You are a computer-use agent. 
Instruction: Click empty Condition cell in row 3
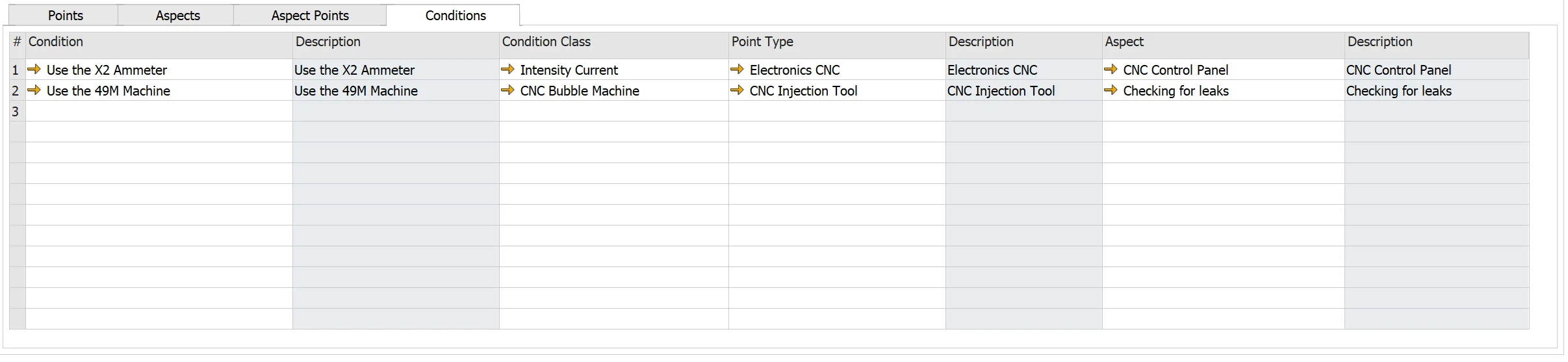click(159, 111)
